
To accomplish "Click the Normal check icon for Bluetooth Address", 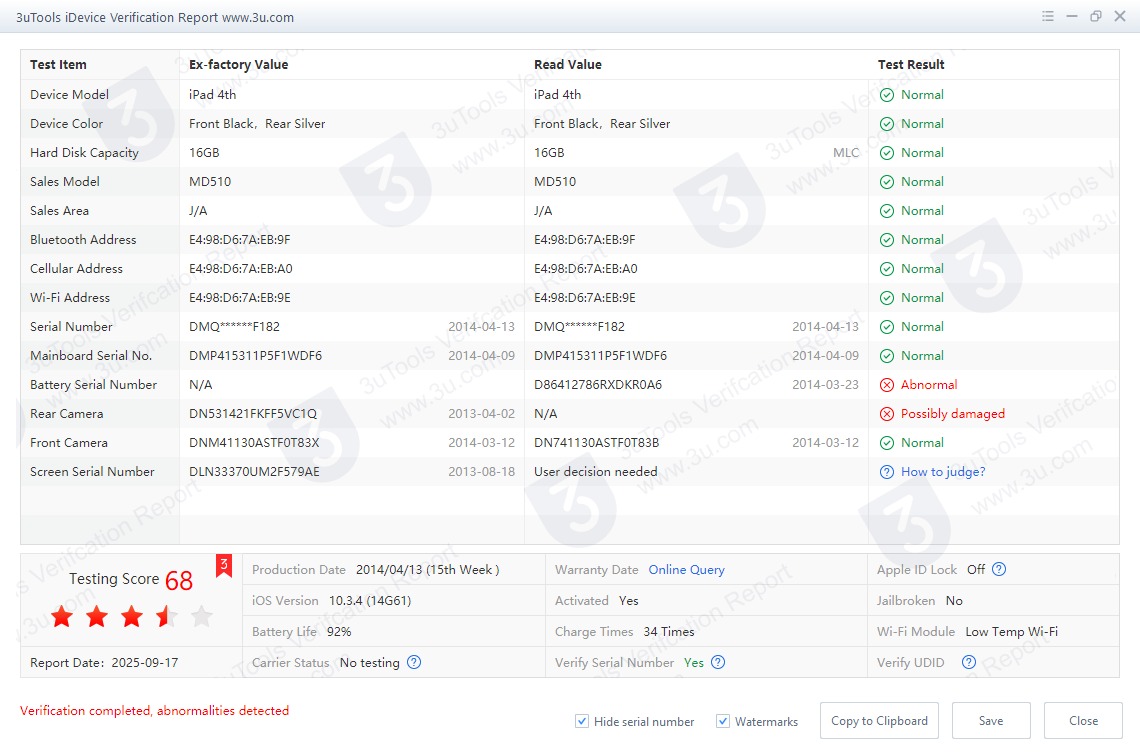I will (x=887, y=240).
